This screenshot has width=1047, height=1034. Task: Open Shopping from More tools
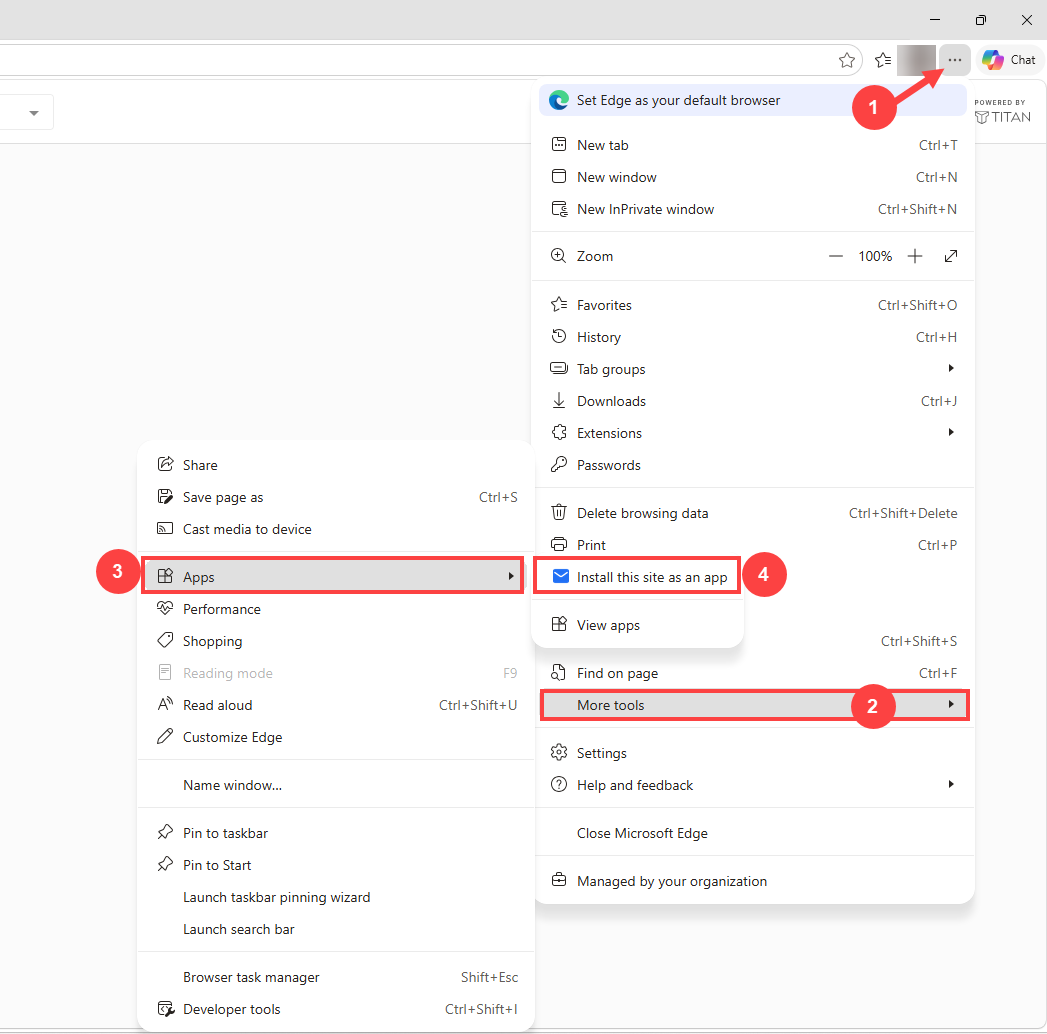pos(336,641)
